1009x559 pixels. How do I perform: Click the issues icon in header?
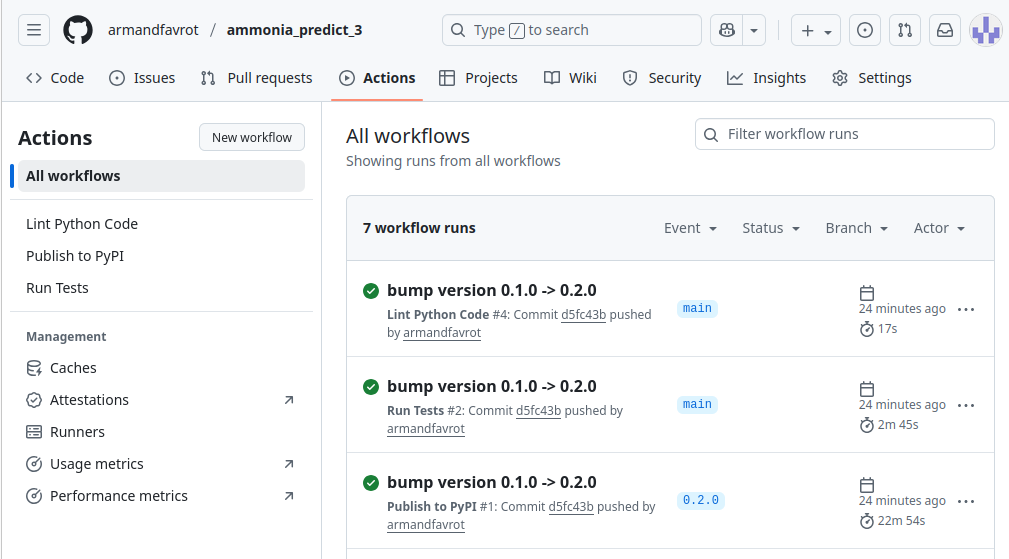[864, 30]
